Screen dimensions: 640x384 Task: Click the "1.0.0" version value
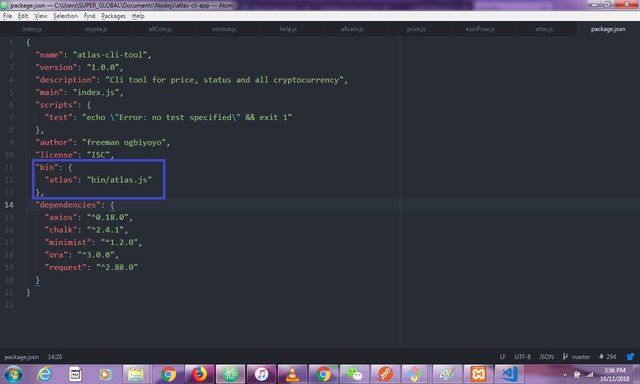pyautogui.click(x=102, y=67)
